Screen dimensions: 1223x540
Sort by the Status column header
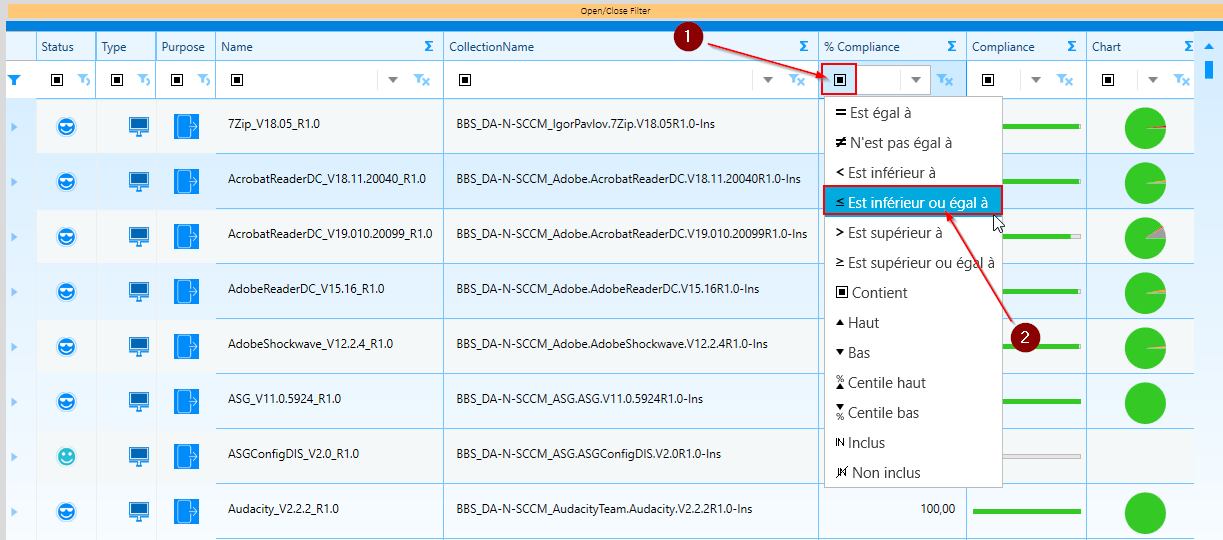tap(57, 47)
